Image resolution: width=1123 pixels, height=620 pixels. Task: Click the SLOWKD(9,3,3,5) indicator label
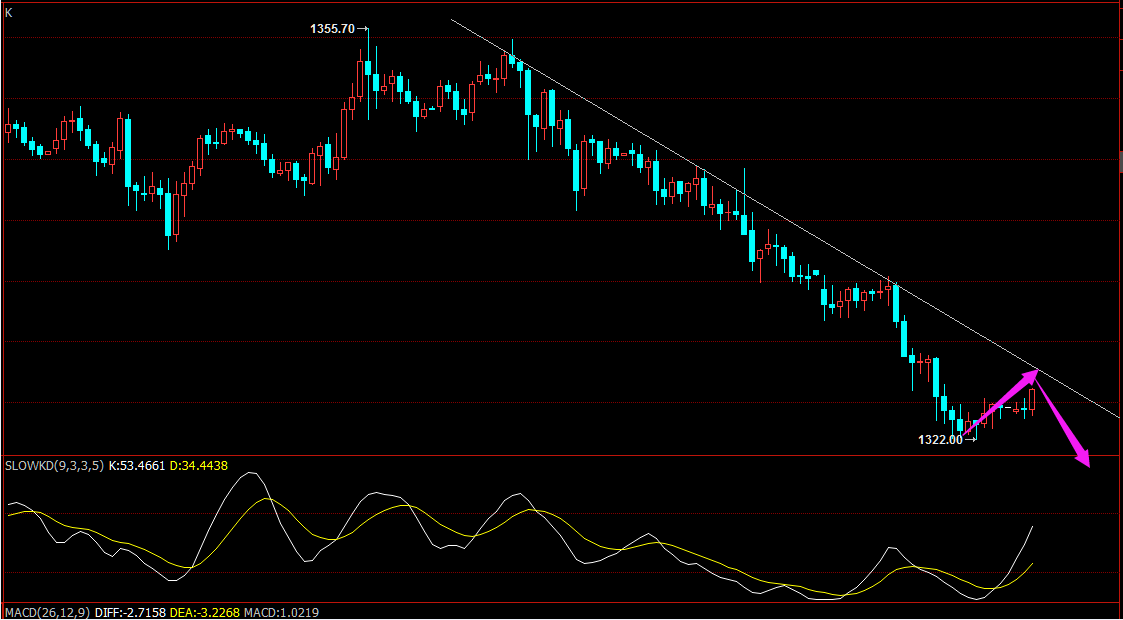(x=54, y=465)
